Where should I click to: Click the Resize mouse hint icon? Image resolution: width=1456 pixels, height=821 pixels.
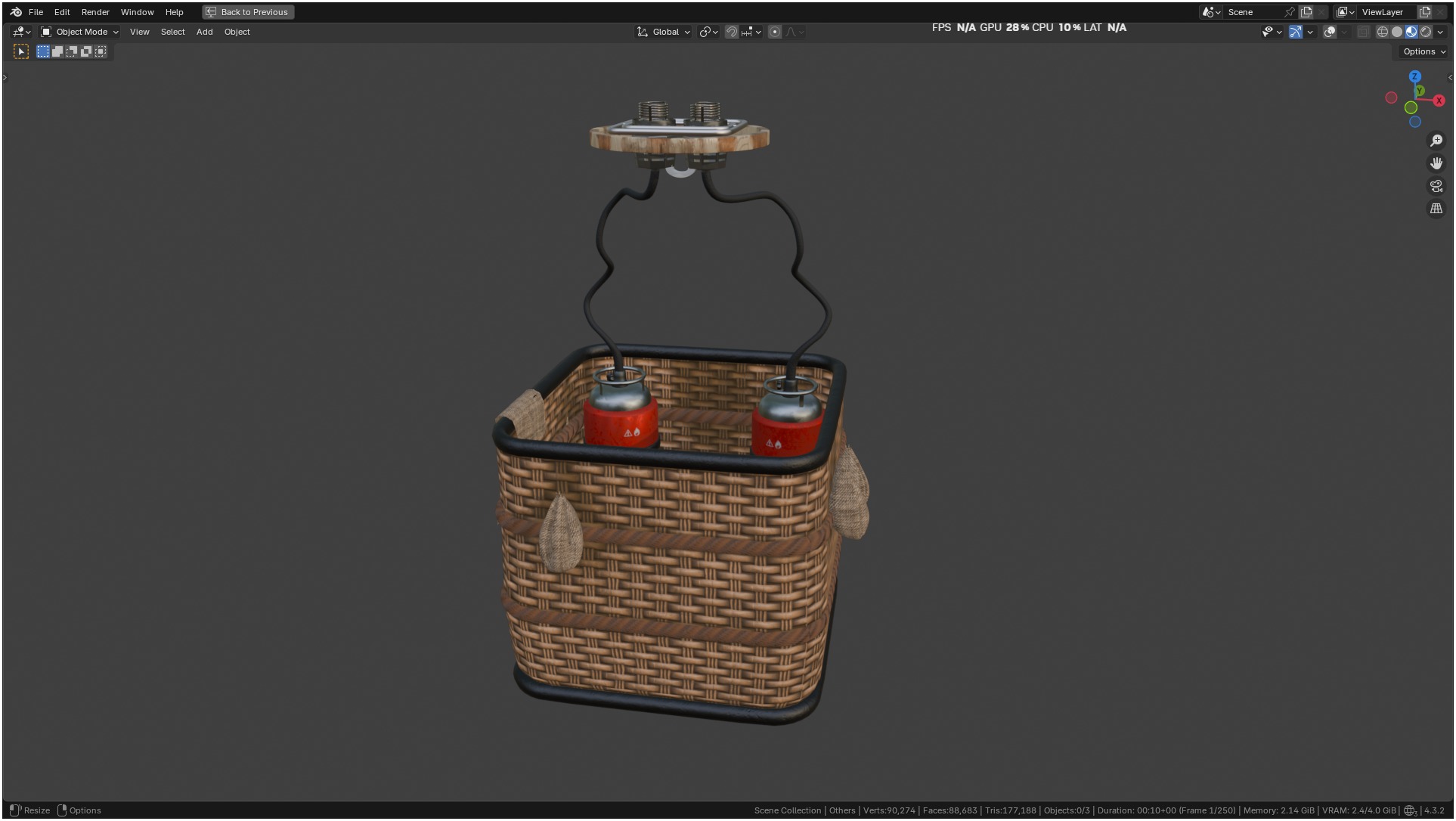(x=15, y=810)
